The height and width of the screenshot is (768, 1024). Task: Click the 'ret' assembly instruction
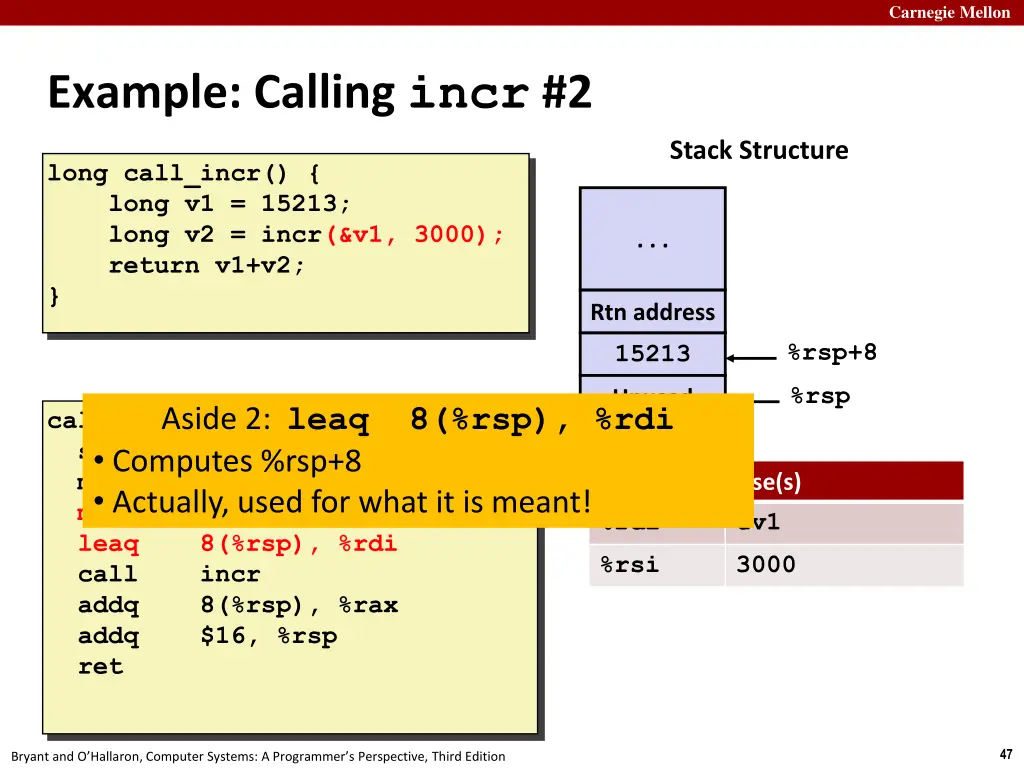click(101, 667)
